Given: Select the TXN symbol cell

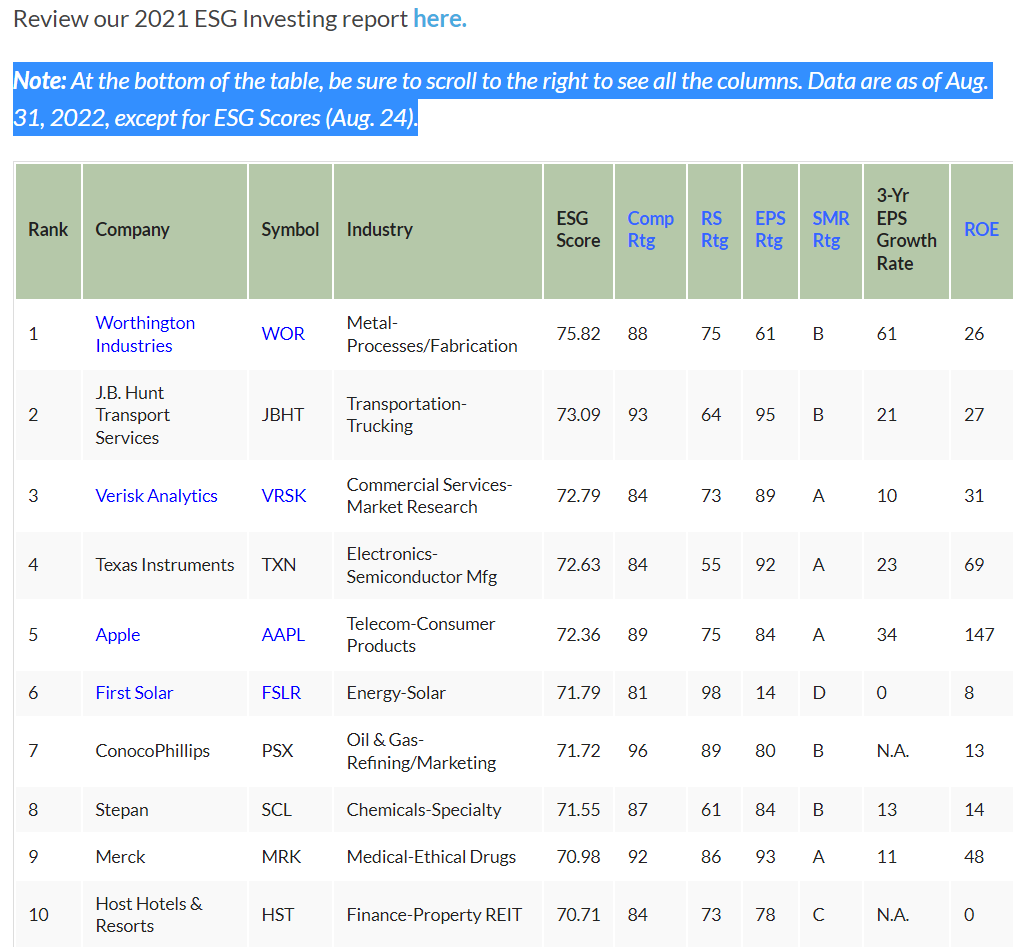Looking at the screenshot, I should (290, 565).
